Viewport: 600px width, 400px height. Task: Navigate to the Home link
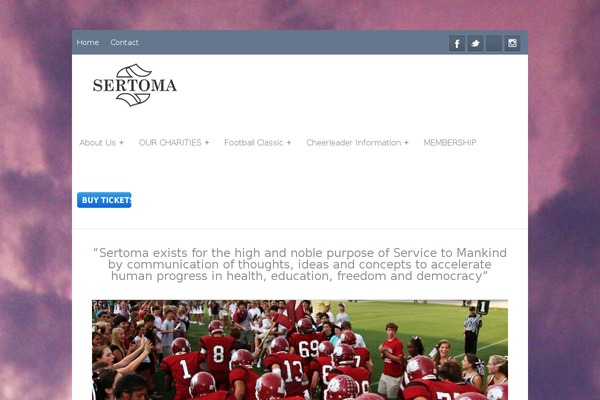[88, 42]
